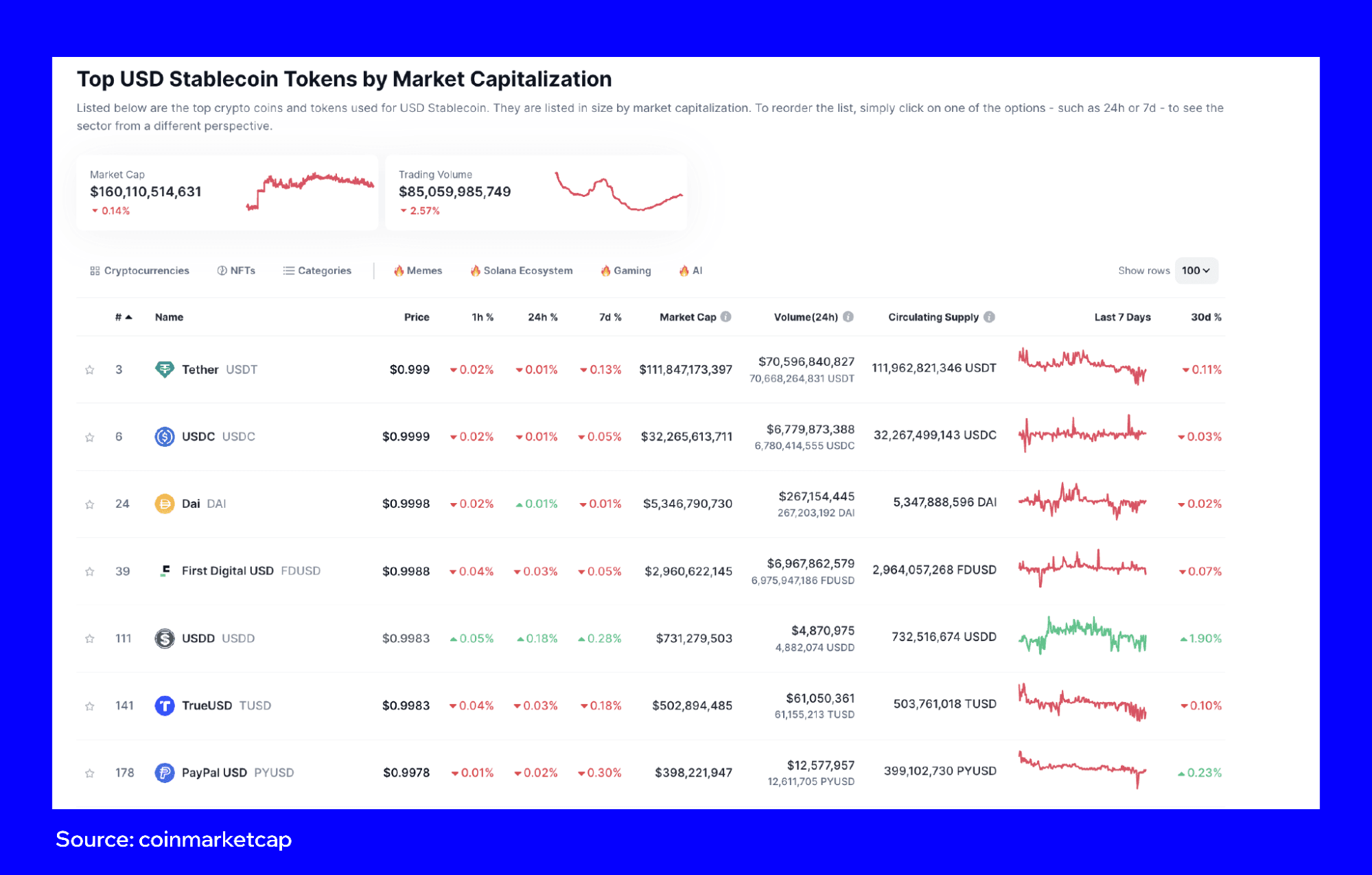Viewport: 1372px width, 875px height.
Task: Open the Cryptocurrencies tab
Action: click(x=140, y=270)
